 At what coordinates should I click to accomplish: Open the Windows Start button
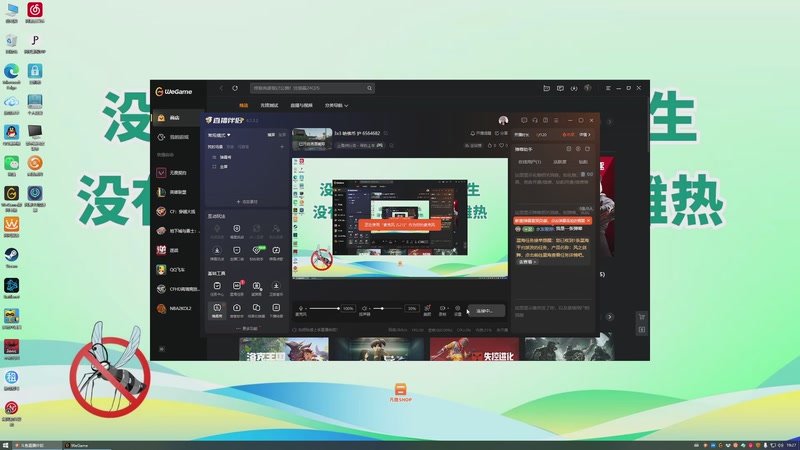coord(5,445)
